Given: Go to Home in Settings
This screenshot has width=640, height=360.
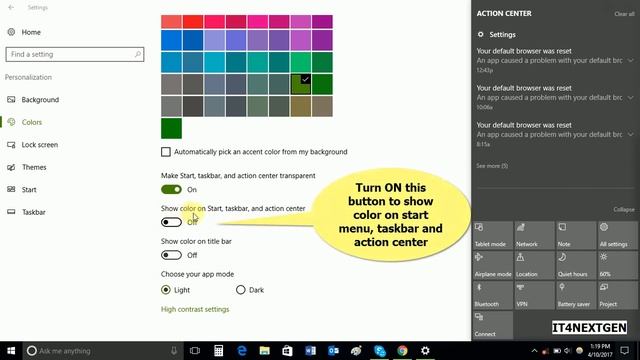Looking at the screenshot, I should pyautogui.click(x=31, y=32).
